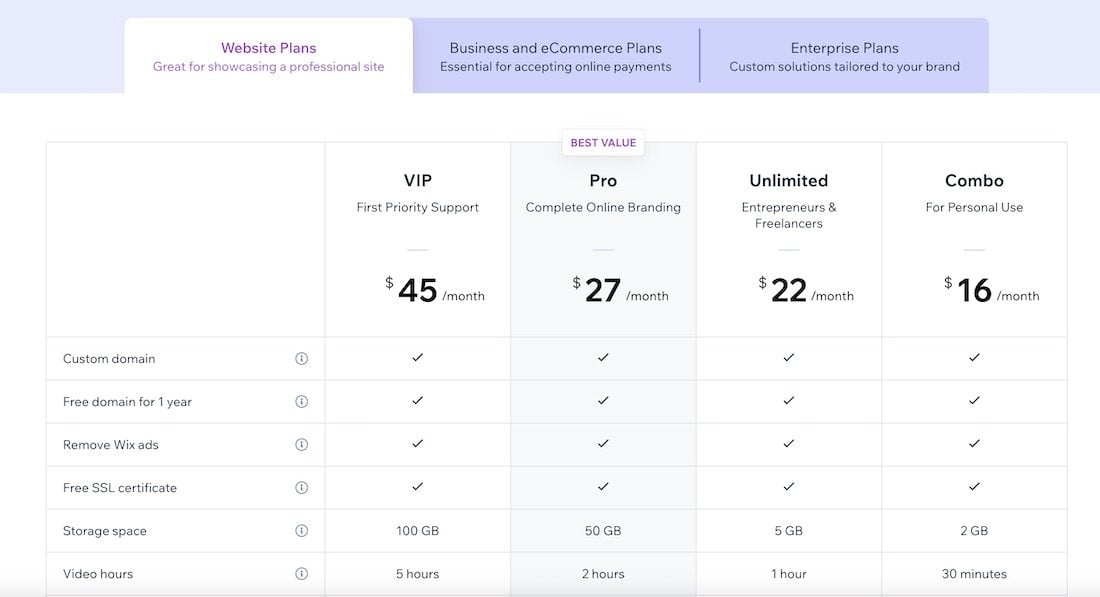
Task: Click the checkmark under VIP for Custom domain
Action: point(417,357)
